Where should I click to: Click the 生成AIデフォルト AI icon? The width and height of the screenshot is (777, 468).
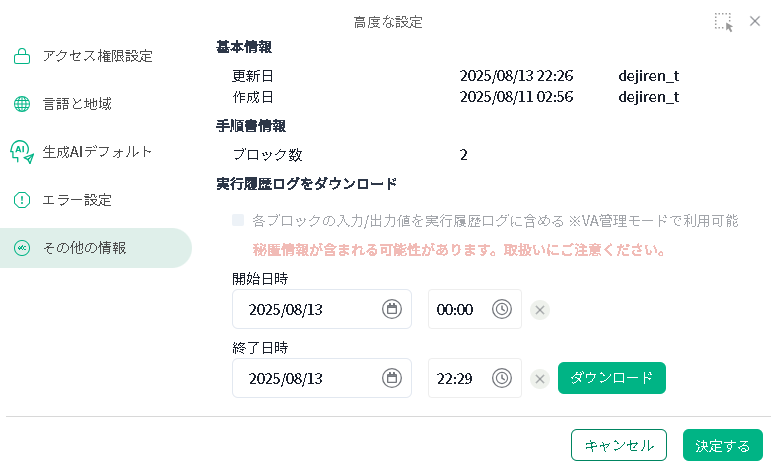[x=22, y=152]
